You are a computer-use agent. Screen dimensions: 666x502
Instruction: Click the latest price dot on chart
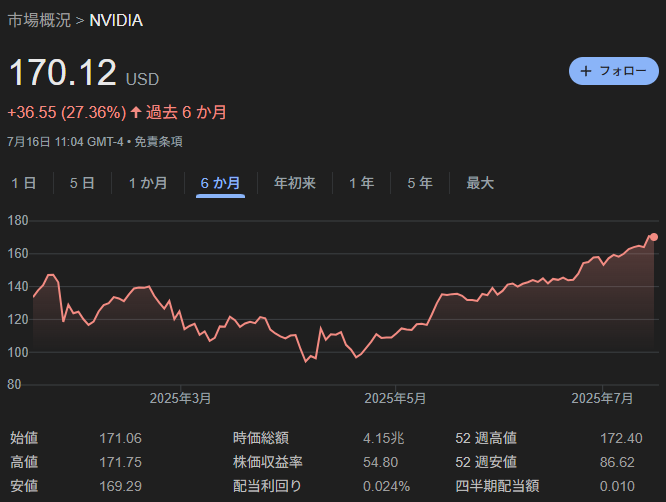tap(654, 237)
